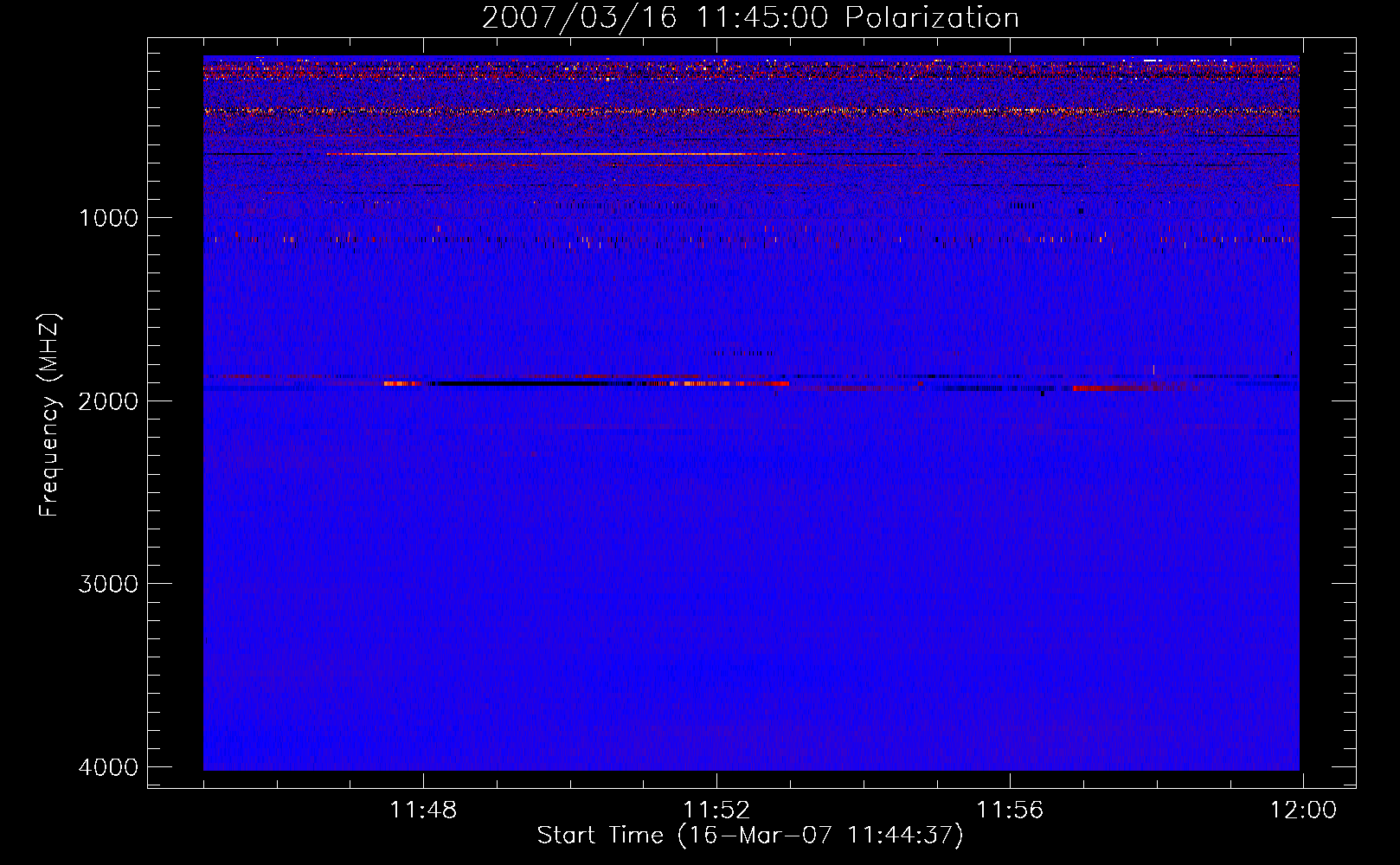1400x865 pixels.
Task: Click the 'Start Time (16-Mar-07 11:44:37)' label
Action: (750, 836)
